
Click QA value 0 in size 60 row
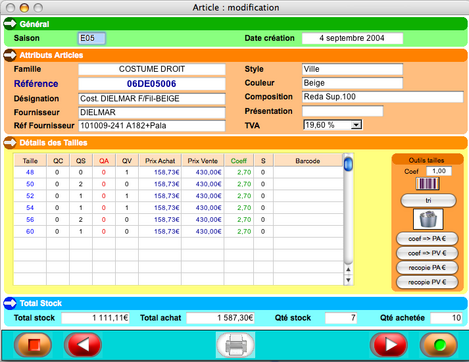pos(104,231)
